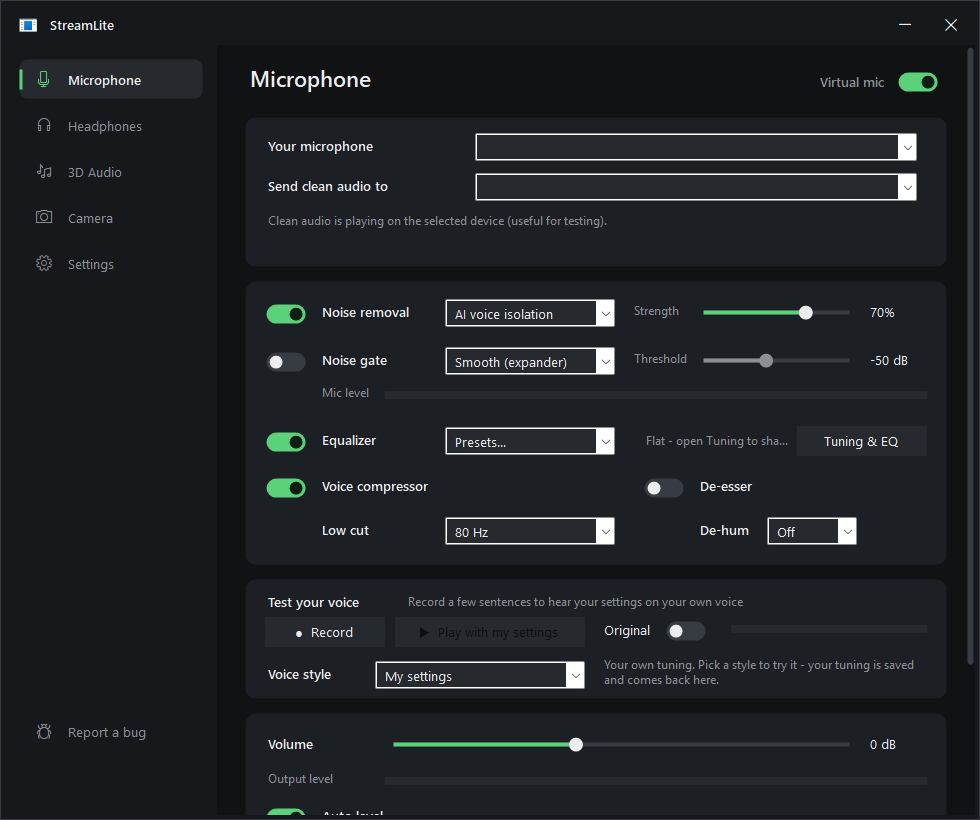Minimize the StreamLite window
The width and height of the screenshot is (980, 820).
[x=905, y=25]
